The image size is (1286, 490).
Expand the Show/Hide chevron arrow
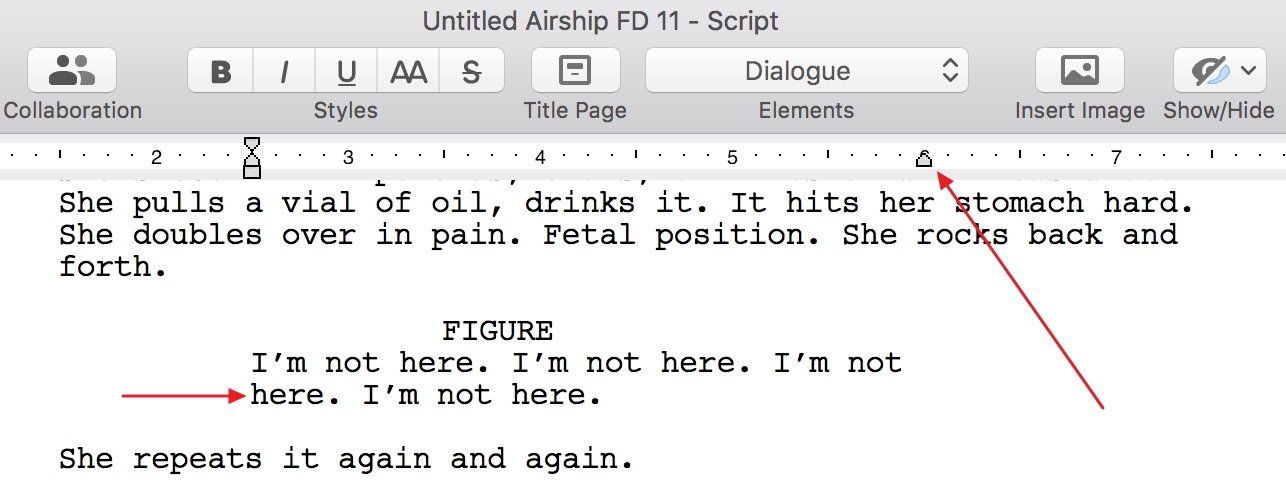1248,71
